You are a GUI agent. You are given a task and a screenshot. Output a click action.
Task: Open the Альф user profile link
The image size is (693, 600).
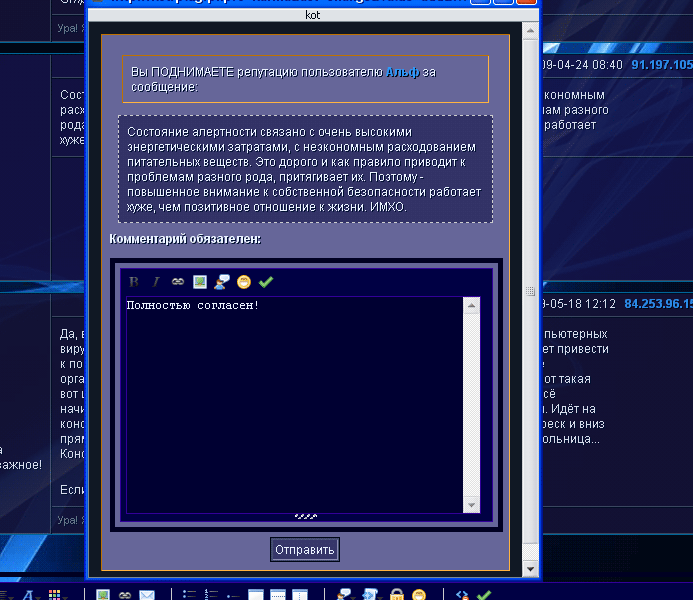coord(403,72)
